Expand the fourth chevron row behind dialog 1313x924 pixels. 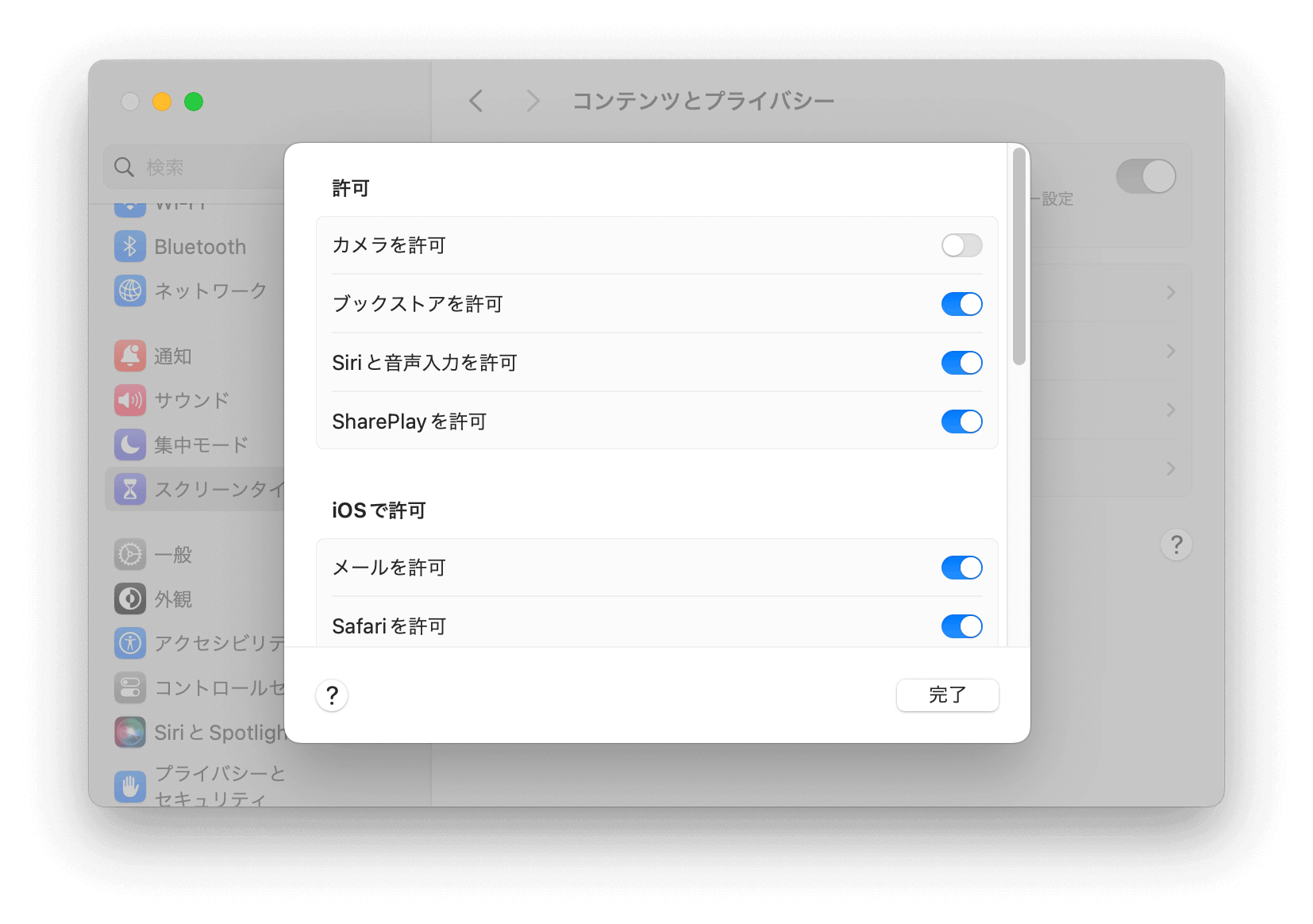pos(1171,468)
